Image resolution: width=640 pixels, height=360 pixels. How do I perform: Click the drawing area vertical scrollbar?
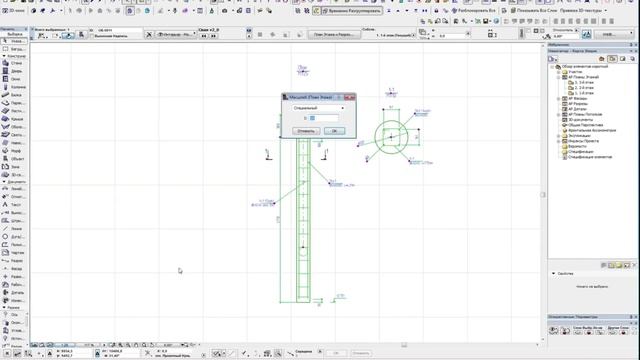(543, 194)
